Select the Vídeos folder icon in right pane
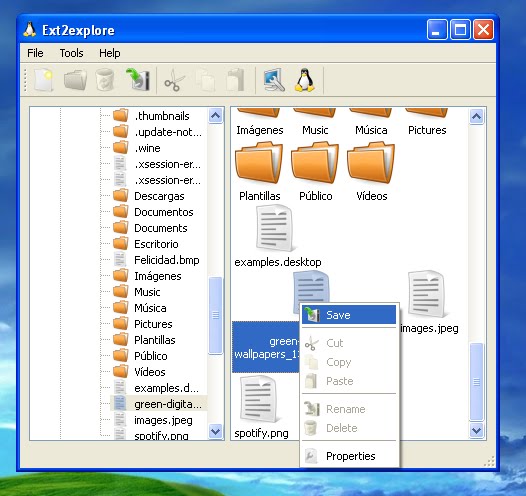Screen dimensions: 526x496 [371, 163]
